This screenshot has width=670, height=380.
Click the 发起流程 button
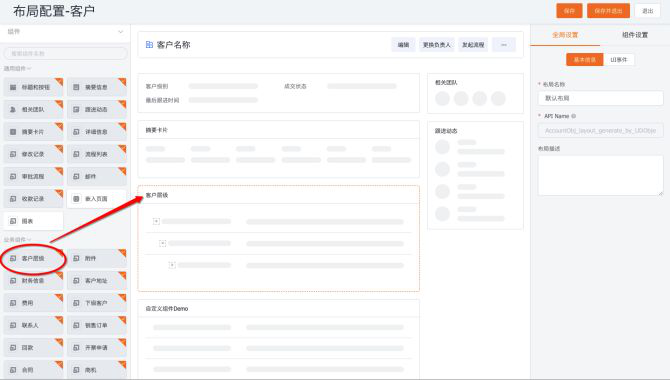(x=473, y=44)
